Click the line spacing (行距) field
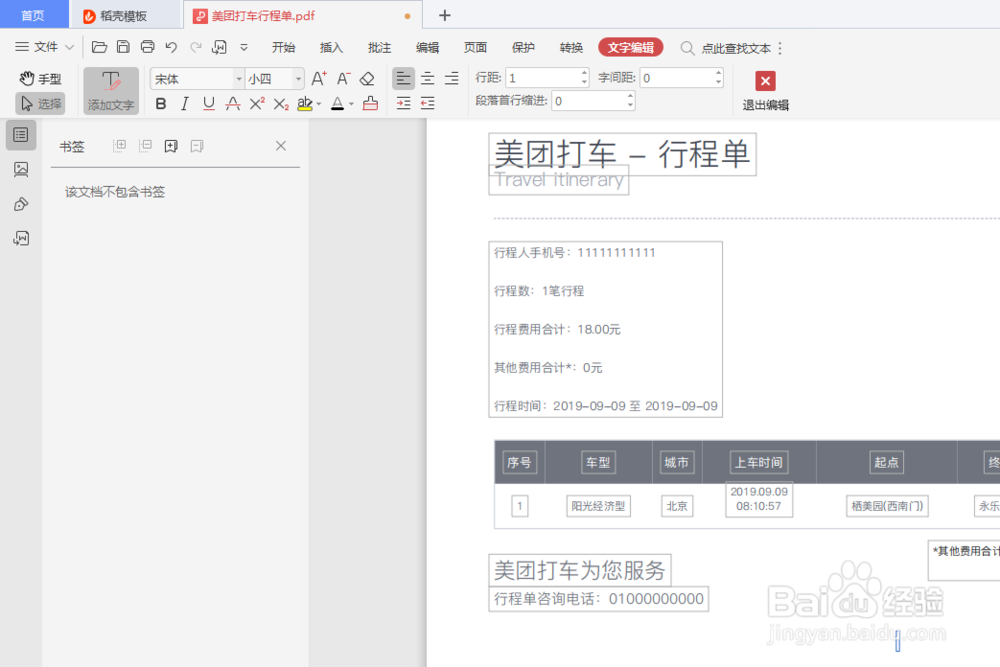 click(547, 78)
